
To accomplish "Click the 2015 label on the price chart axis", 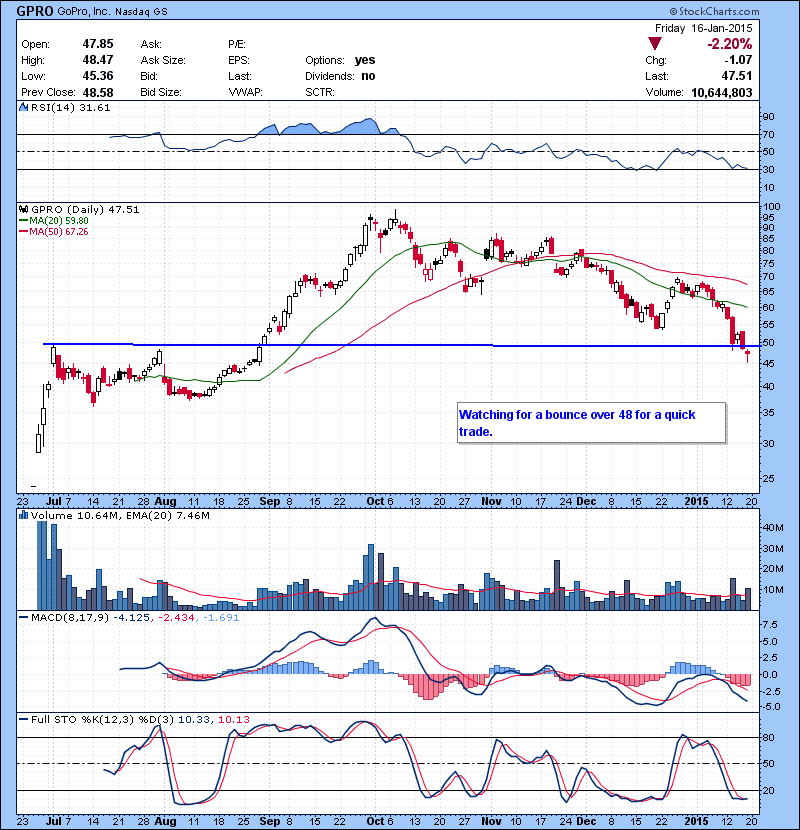I will 696,501.
